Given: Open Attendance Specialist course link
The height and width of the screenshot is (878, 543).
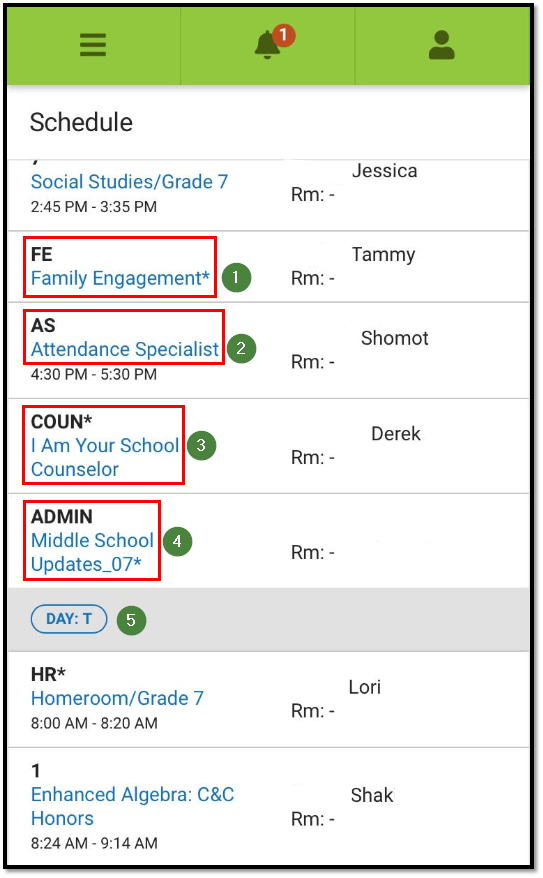Looking at the screenshot, I should click(x=125, y=349).
